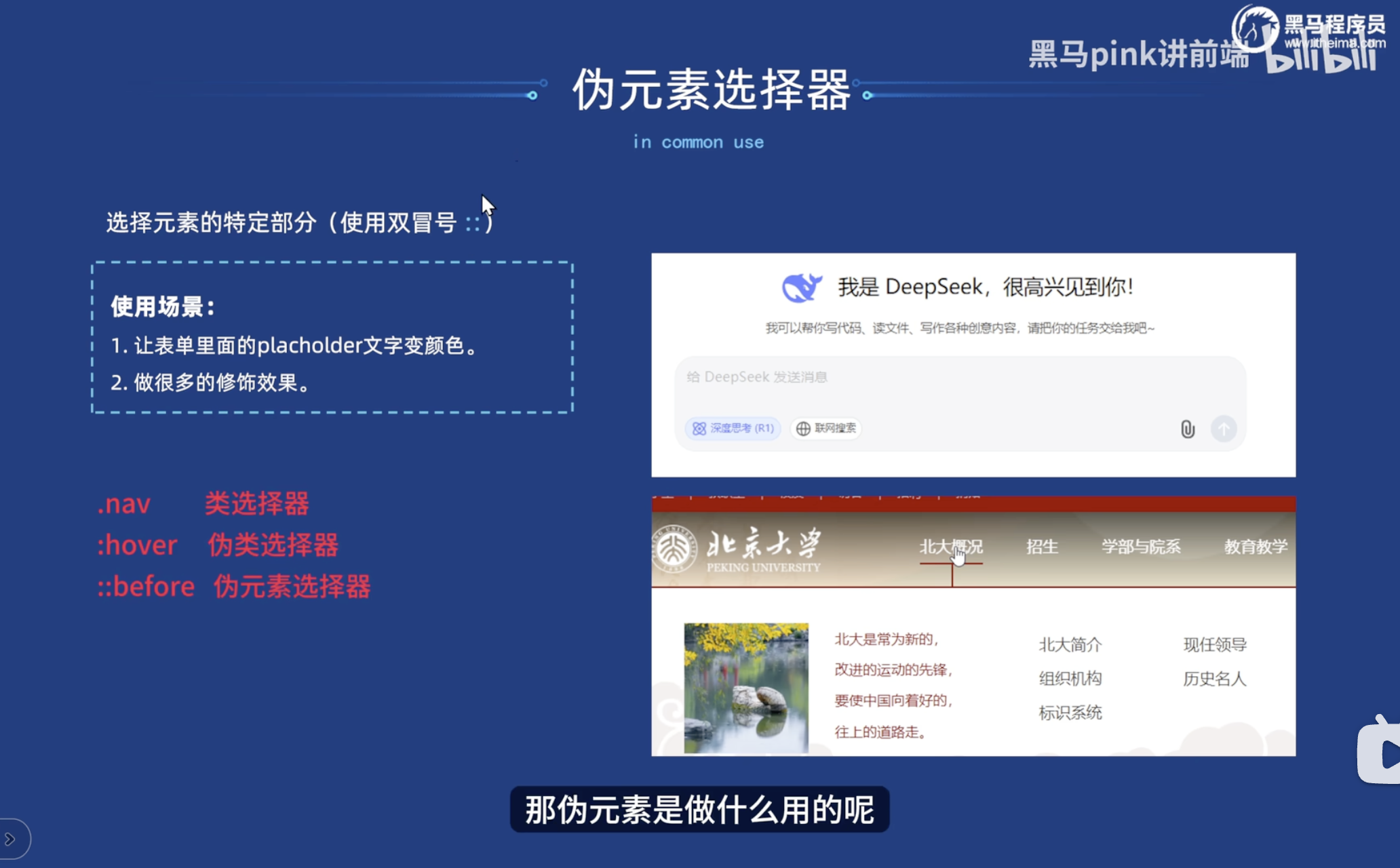Image resolution: width=1400 pixels, height=868 pixels.
Task: Click the send arrow button
Action: (x=1224, y=429)
